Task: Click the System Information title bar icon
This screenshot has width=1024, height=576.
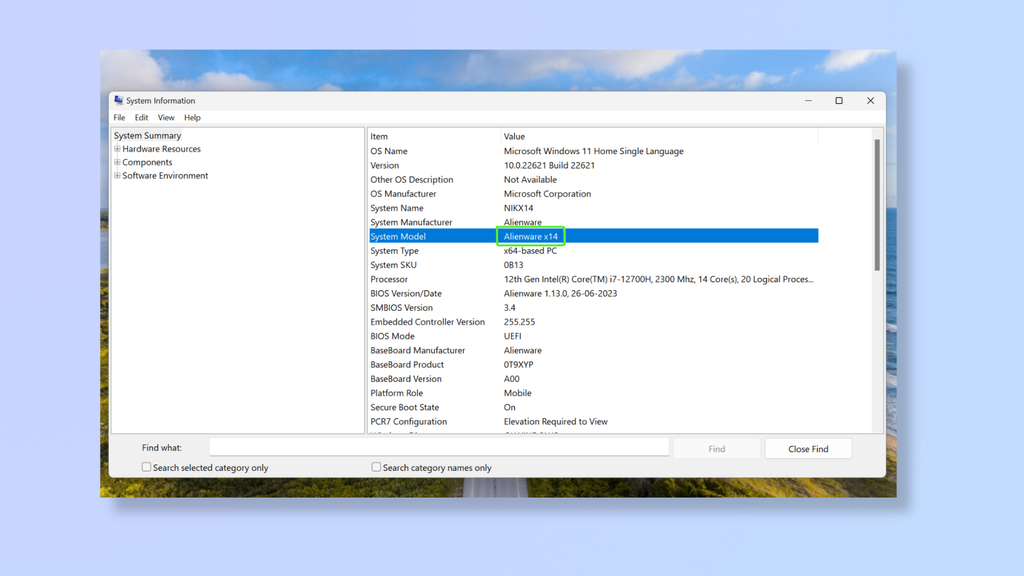Action: tap(117, 100)
